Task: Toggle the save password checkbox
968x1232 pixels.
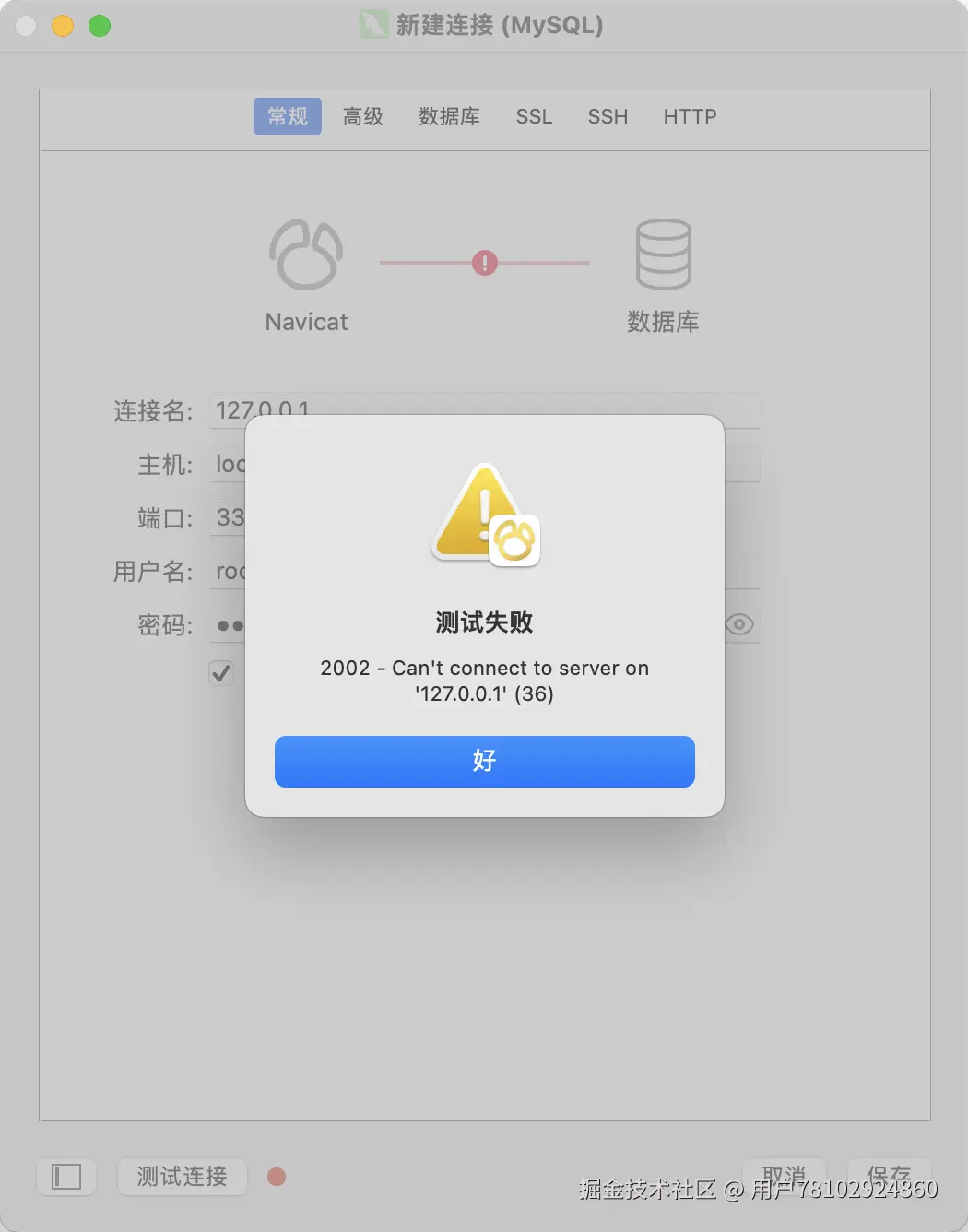Action: (221, 673)
